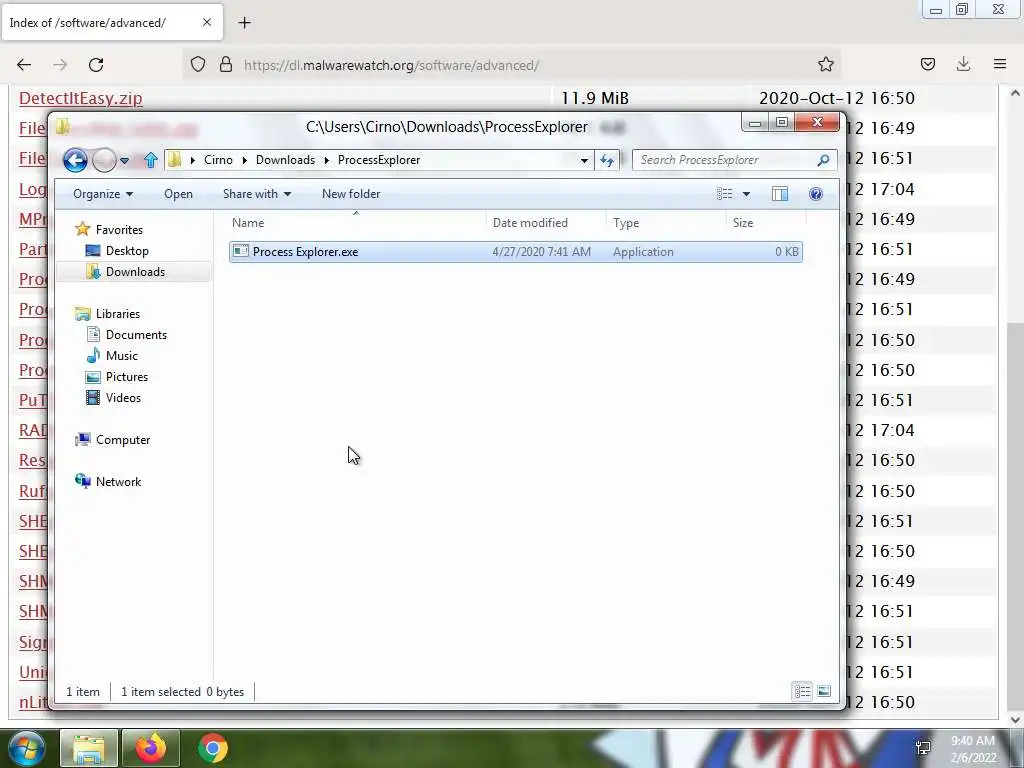The image size is (1024, 768).
Task: Expand address bar previous locations dropdown
Action: [x=584, y=161]
